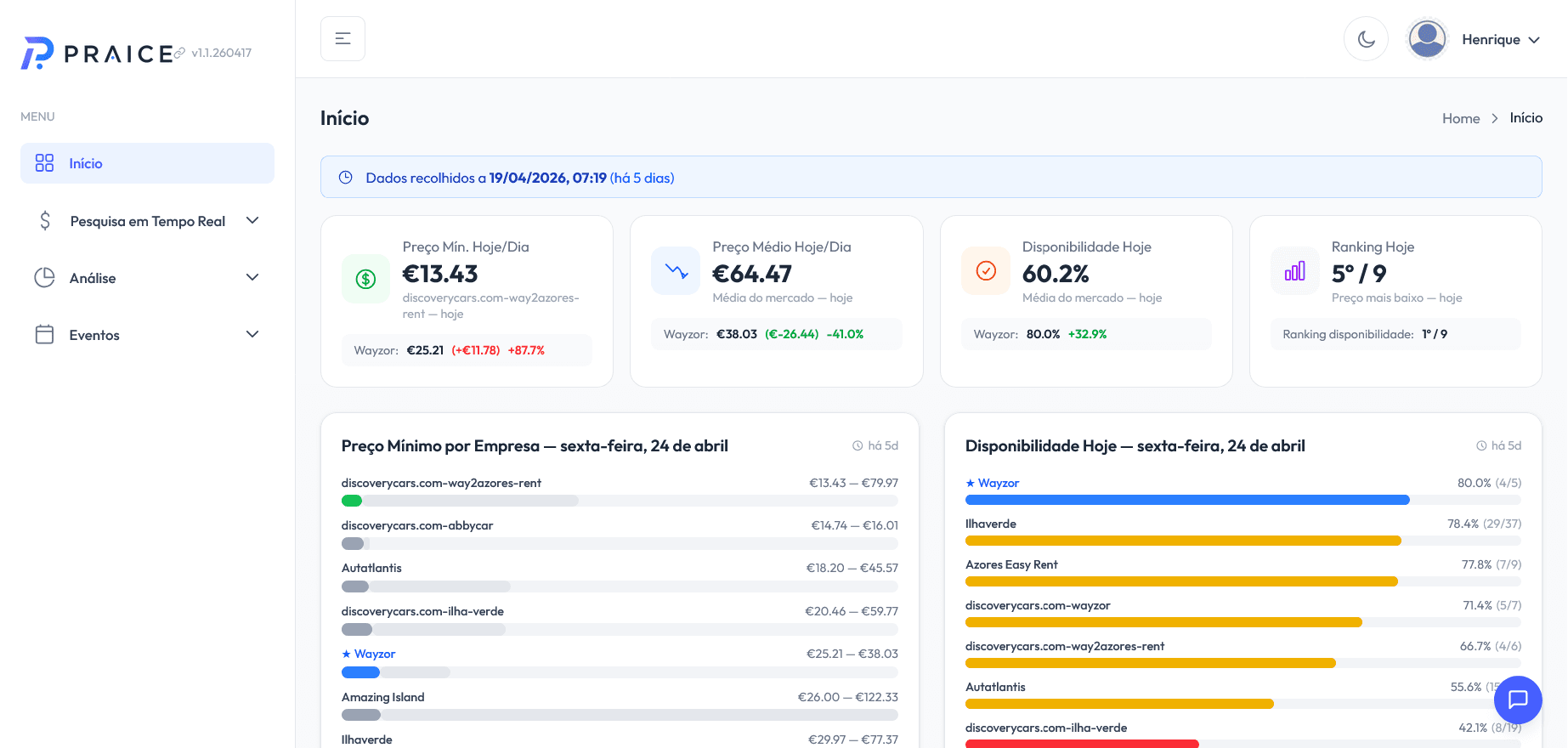Click the v1.1.260417 version label
Image resolution: width=1568 pixels, height=748 pixels.
[222, 53]
